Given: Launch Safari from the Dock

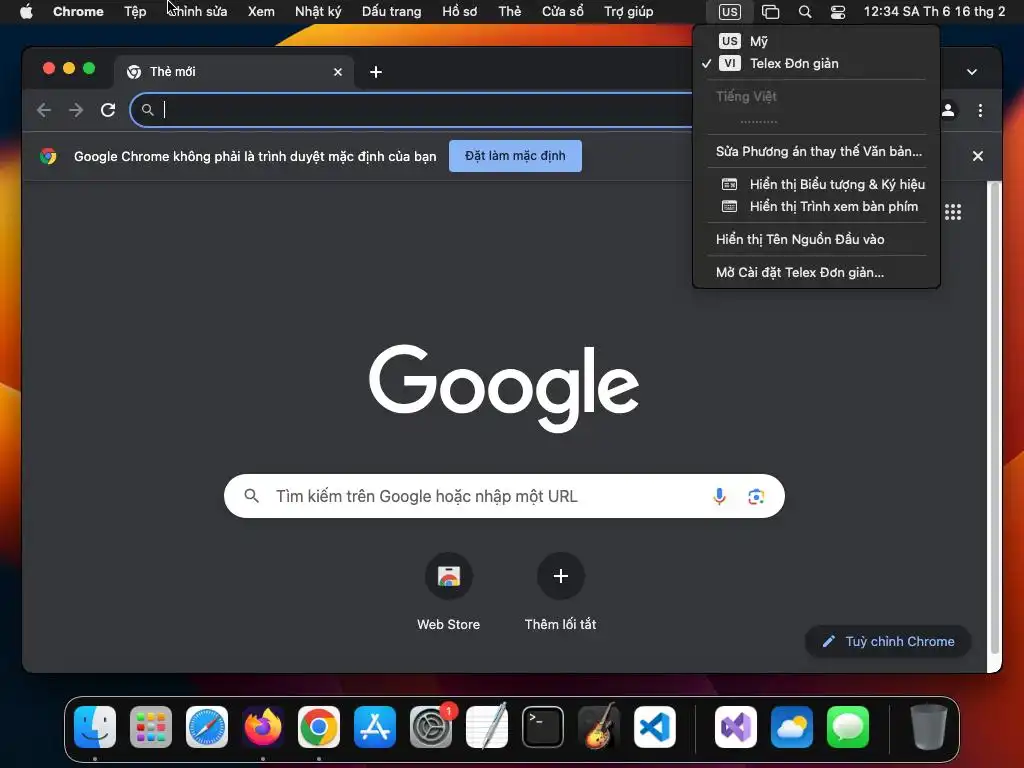Looking at the screenshot, I should pos(207,726).
